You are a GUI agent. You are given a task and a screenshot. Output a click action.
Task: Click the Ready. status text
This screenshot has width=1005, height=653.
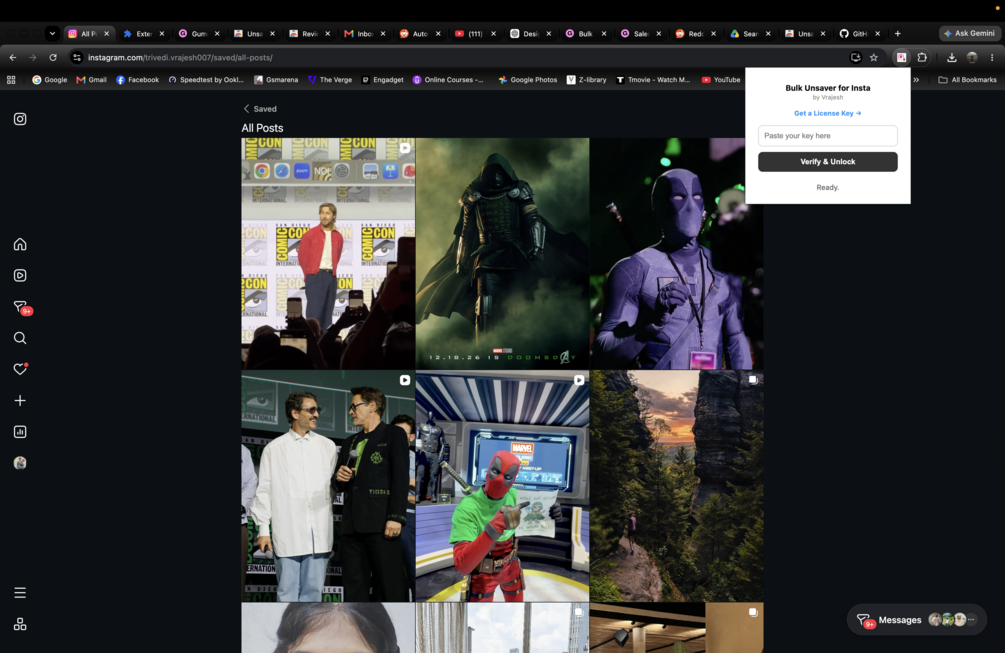[x=827, y=187]
